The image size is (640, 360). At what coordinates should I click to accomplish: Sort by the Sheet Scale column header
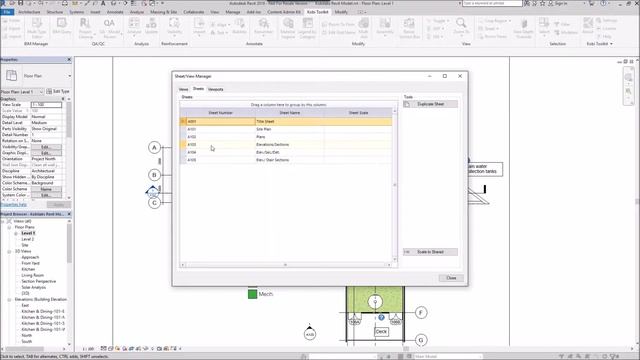tap(358, 113)
